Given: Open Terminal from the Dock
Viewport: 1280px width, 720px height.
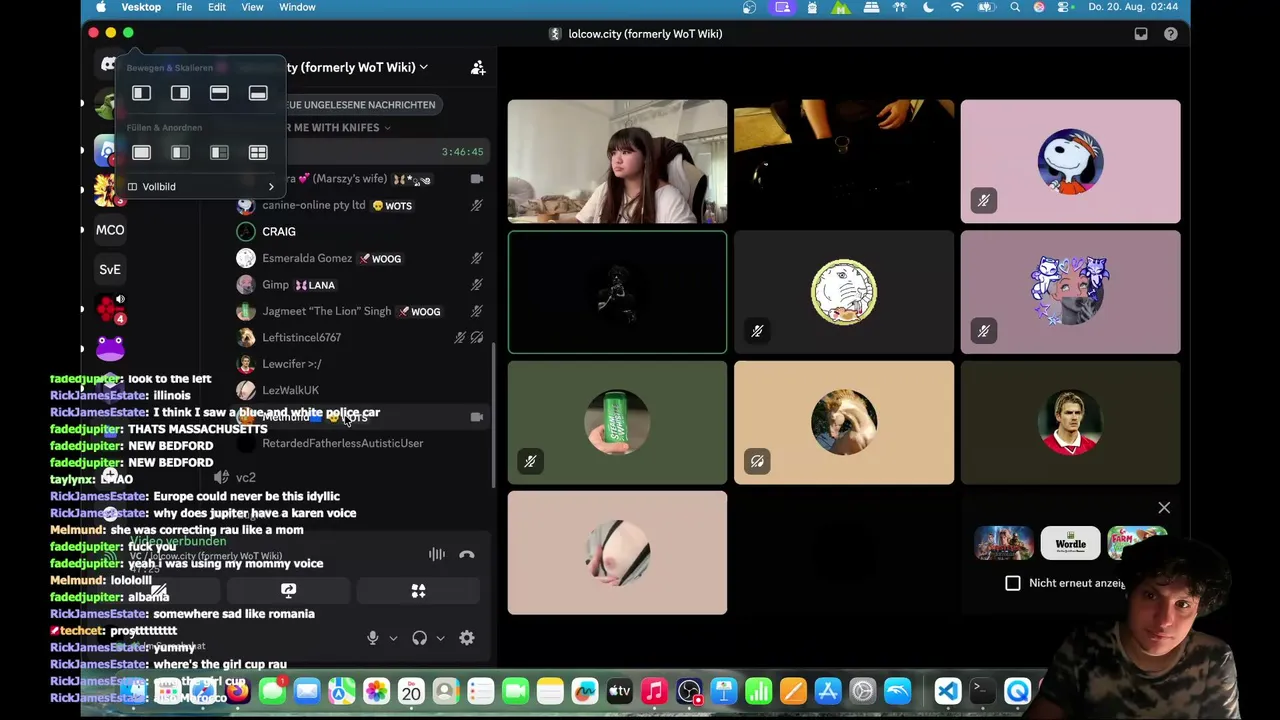Looking at the screenshot, I should coord(981,691).
